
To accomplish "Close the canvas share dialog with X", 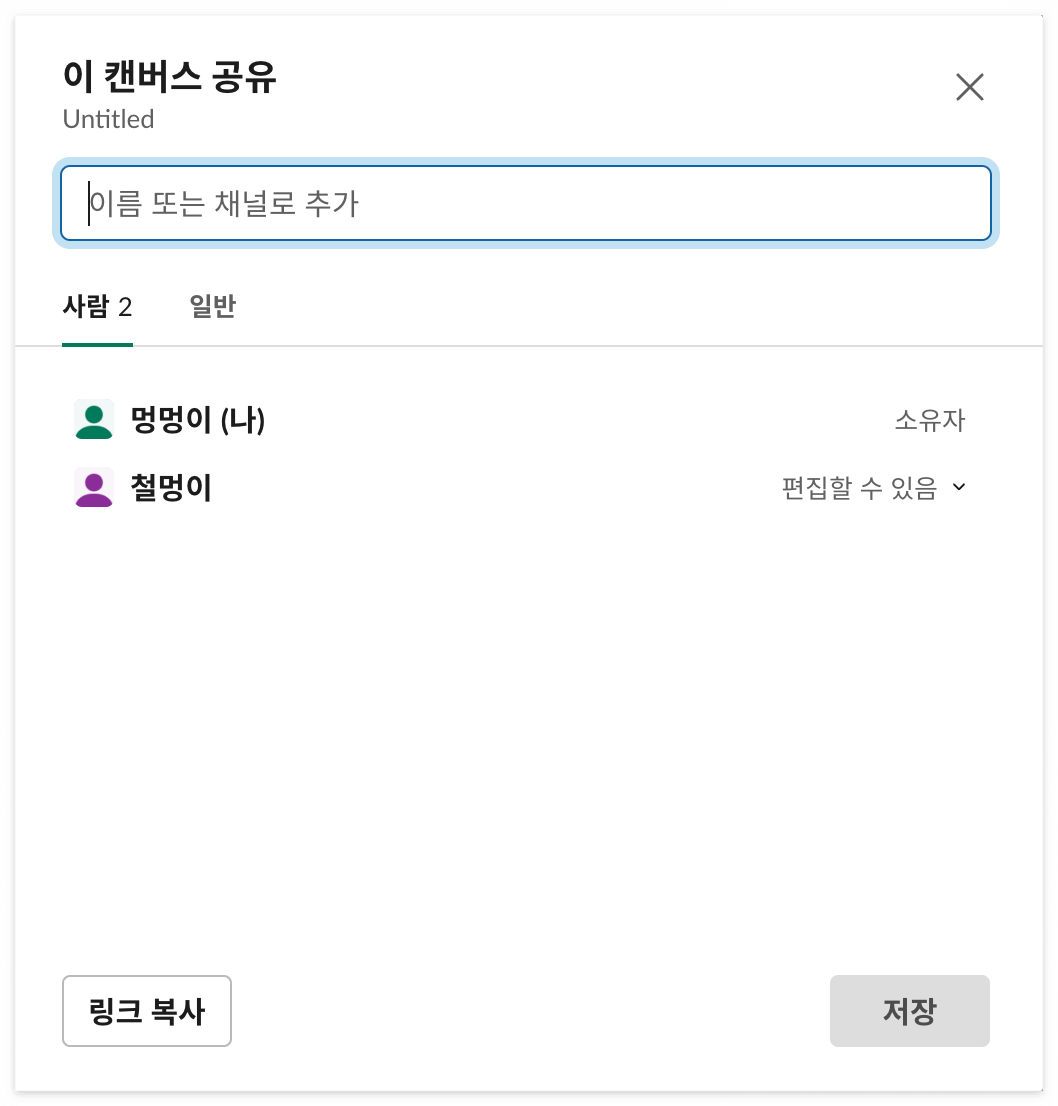I will point(970,87).
